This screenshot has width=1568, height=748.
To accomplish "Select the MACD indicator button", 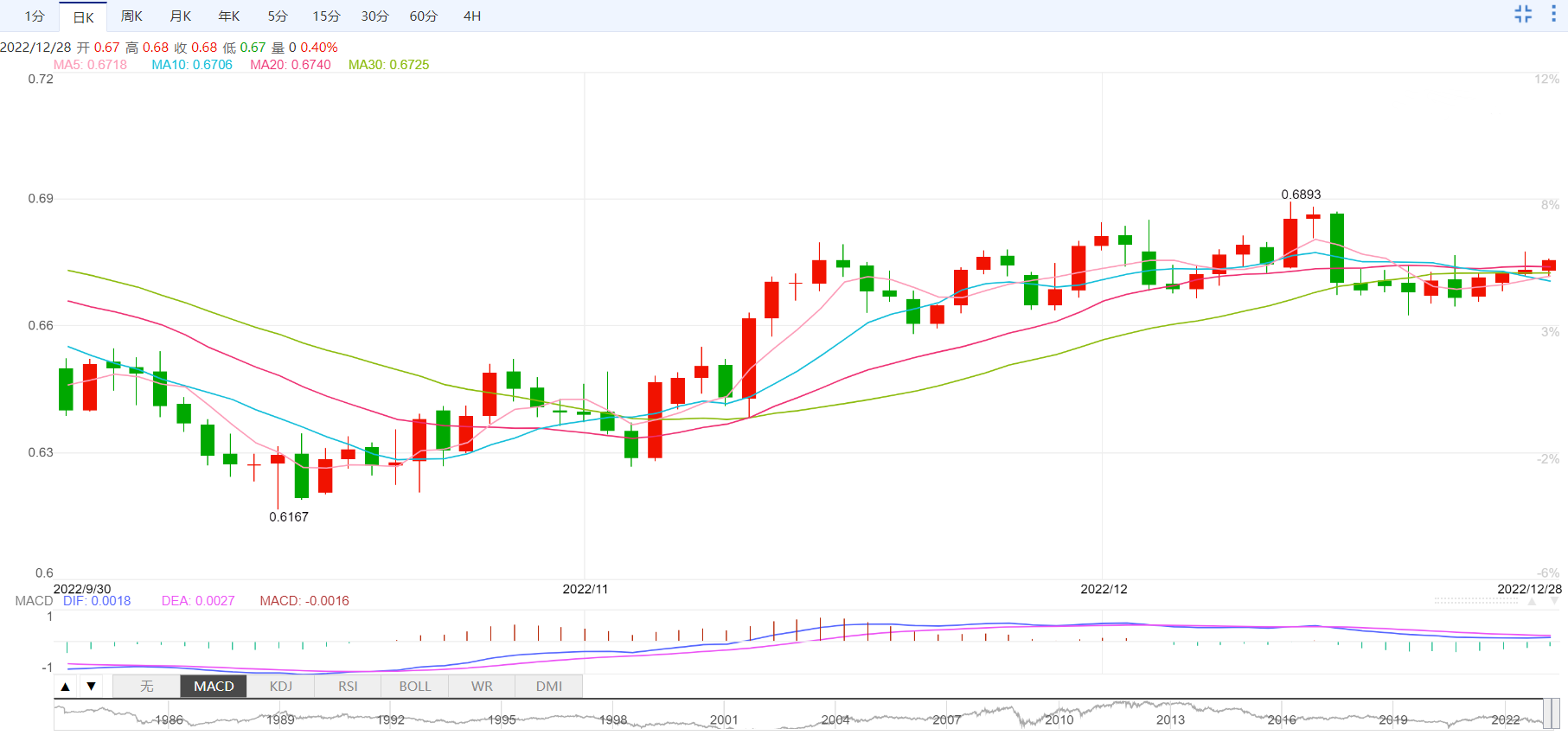I will click(x=214, y=686).
